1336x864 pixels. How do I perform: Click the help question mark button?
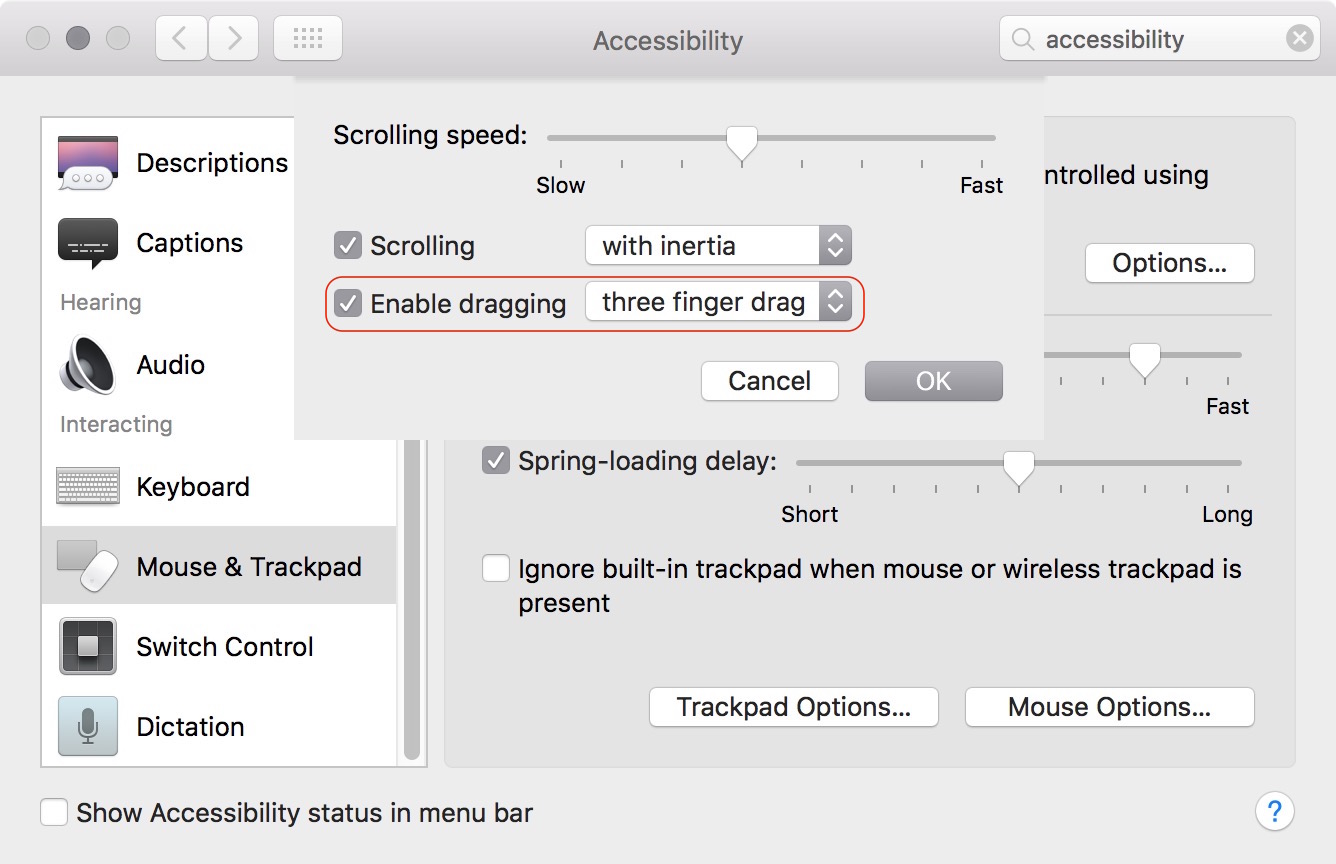pos(1274,811)
